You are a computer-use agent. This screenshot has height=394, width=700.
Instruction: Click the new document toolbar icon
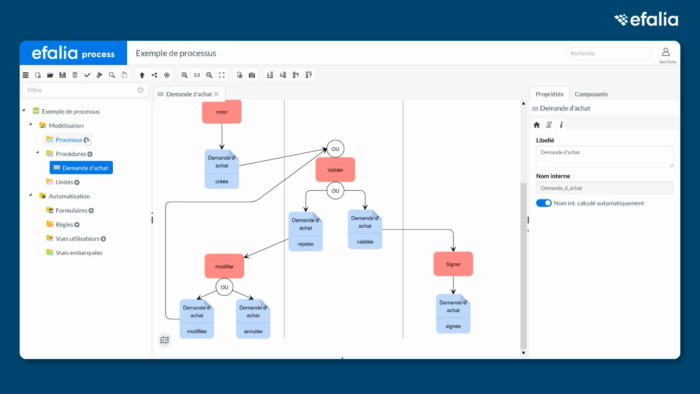(x=38, y=75)
